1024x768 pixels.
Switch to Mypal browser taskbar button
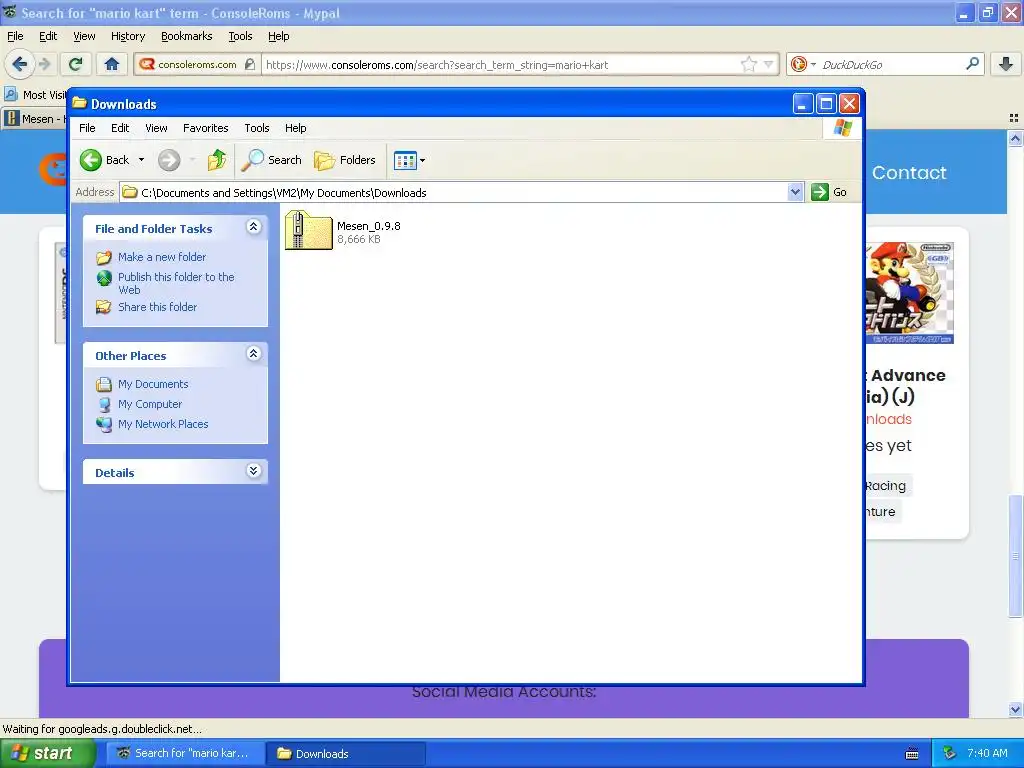185,754
